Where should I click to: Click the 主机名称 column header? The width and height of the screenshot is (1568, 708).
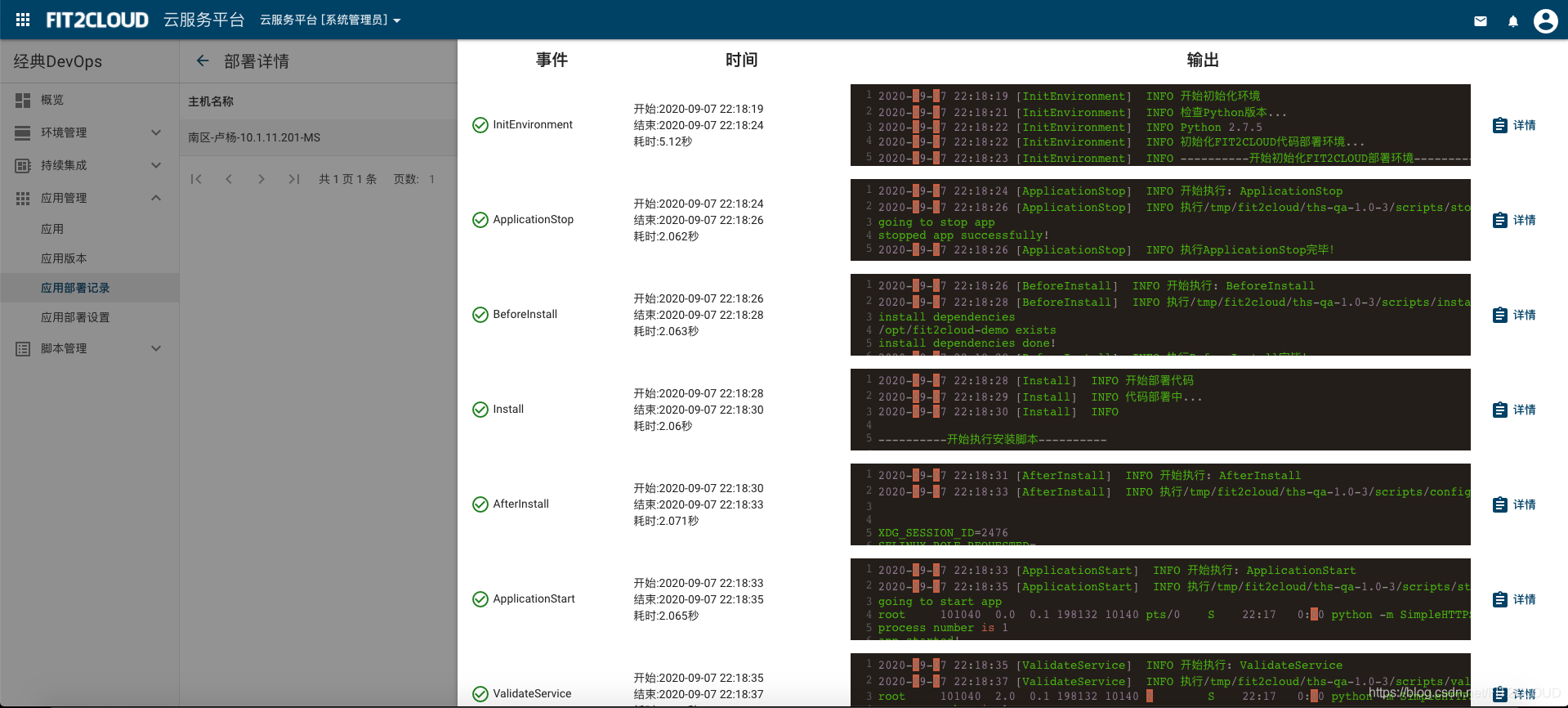click(x=211, y=101)
